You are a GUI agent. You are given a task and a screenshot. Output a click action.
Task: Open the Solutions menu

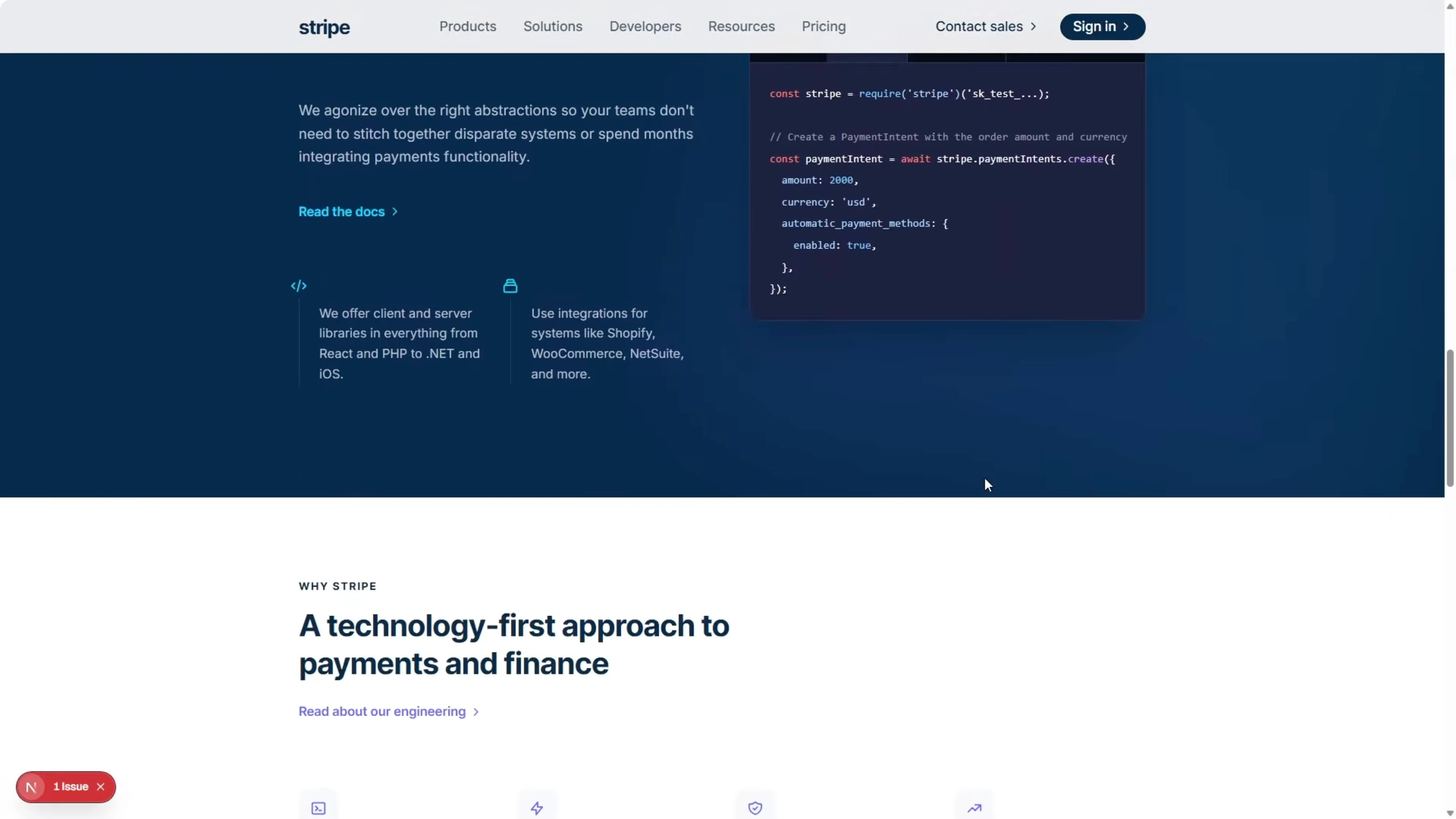pyautogui.click(x=552, y=27)
